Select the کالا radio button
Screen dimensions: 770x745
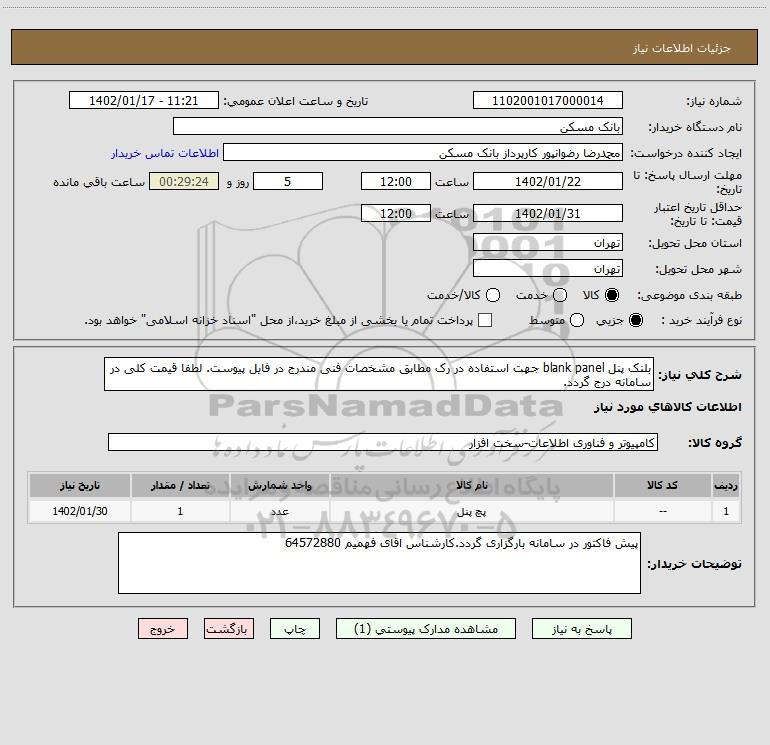(612, 295)
